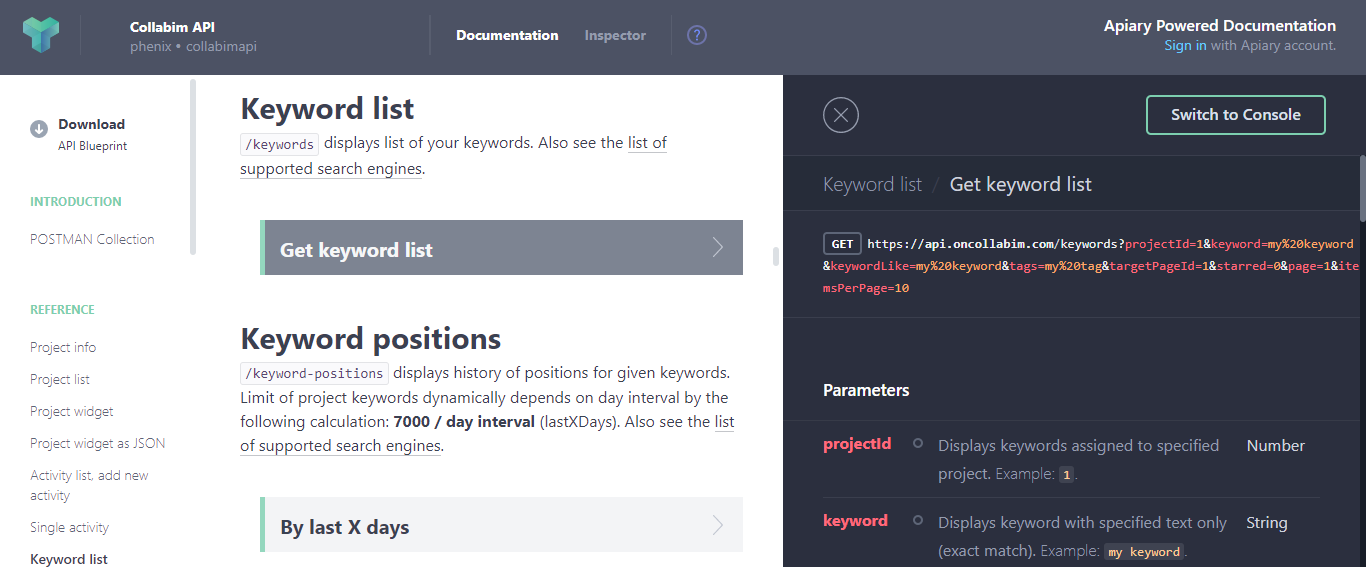The image size is (1366, 567).
Task: Click the sidebar scrollbar handle
Action: [192, 168]
